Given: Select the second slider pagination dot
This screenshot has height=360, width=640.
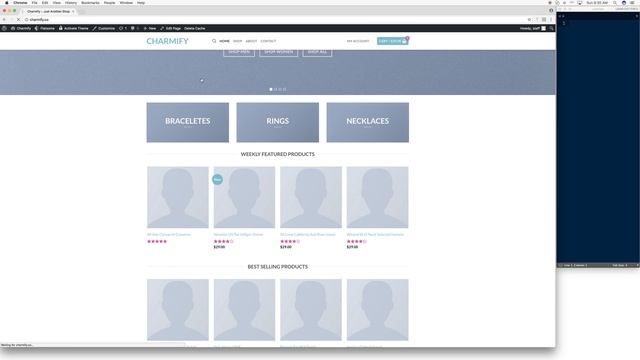Looking at the screenshot, I should tap(276, 89).
